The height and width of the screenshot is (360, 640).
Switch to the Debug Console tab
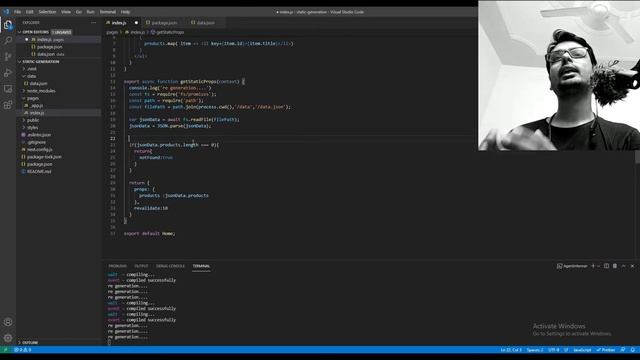tap(170, 266)
